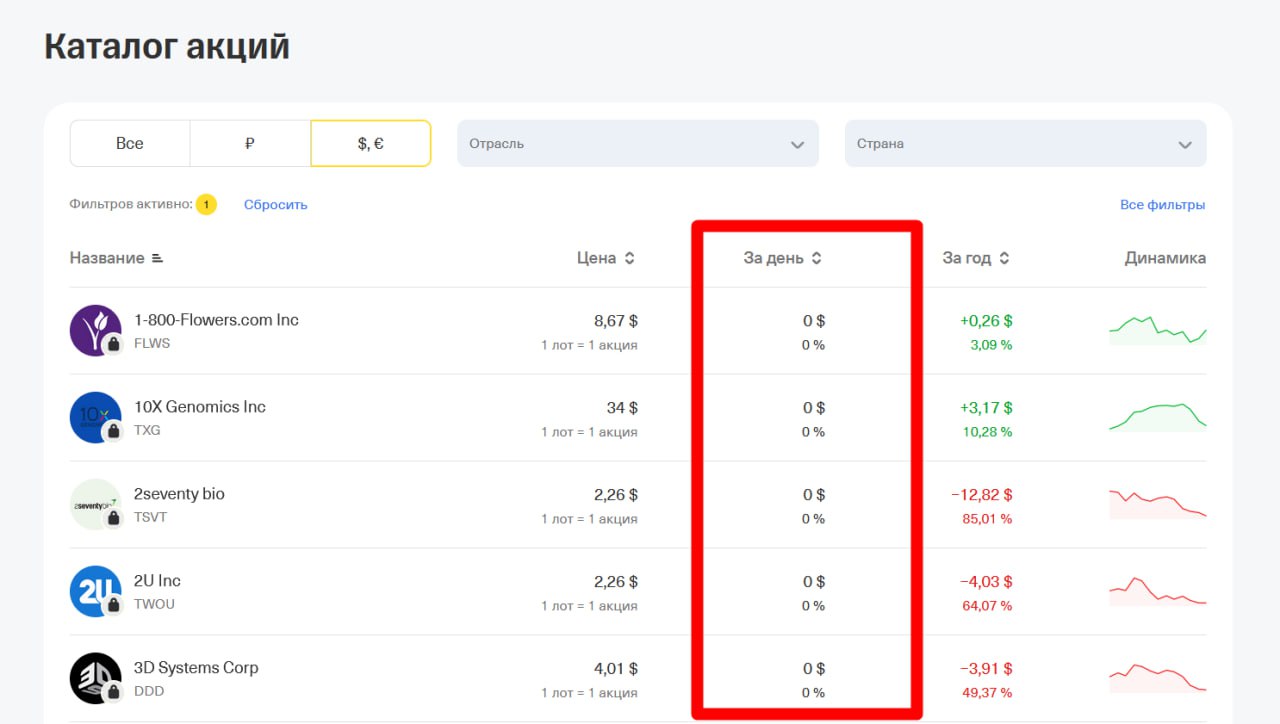Click the DDD ticker text
The height and width of the screenshot is (724, 1280).
pos(149,692)
